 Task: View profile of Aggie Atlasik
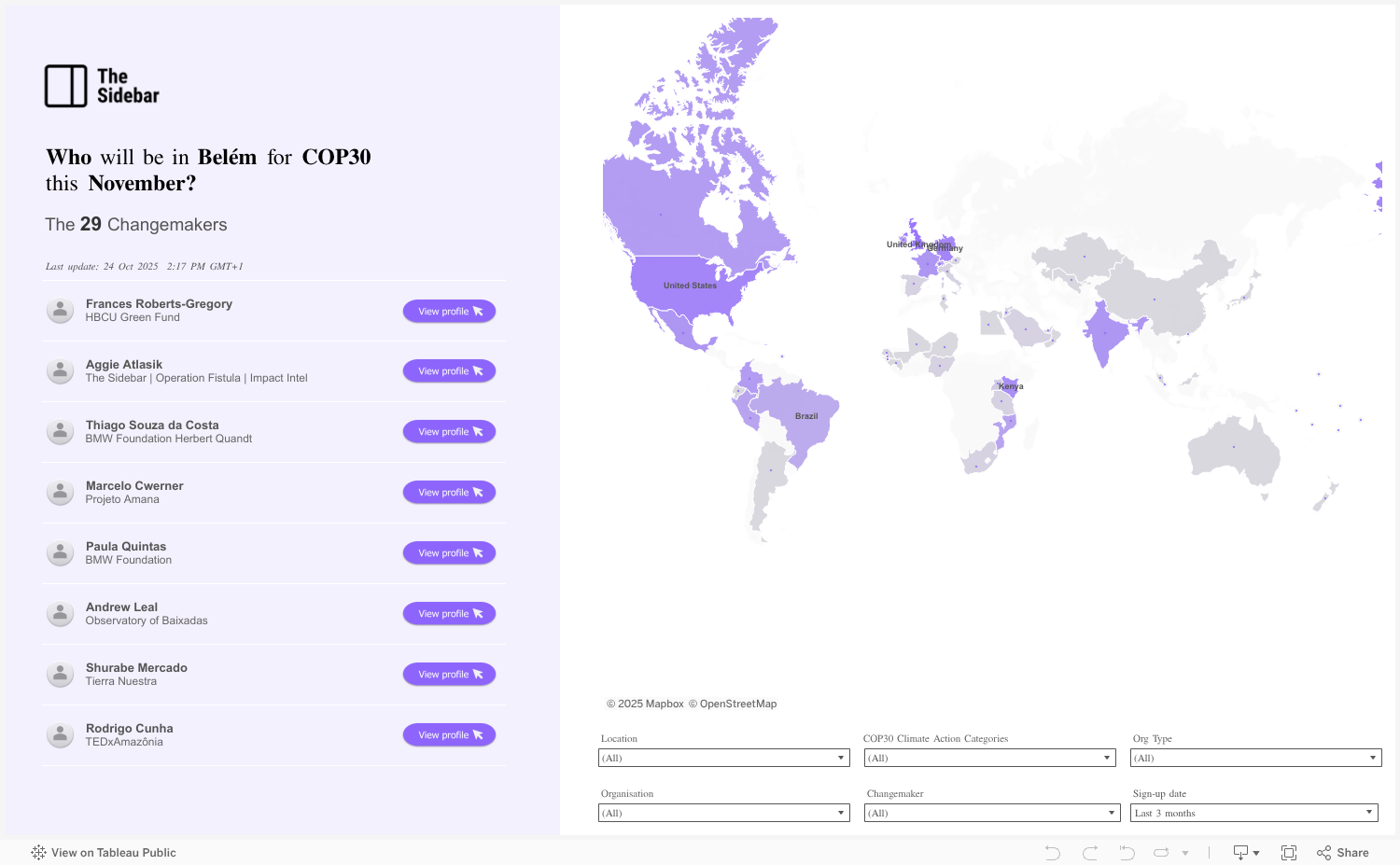point(449,371)
